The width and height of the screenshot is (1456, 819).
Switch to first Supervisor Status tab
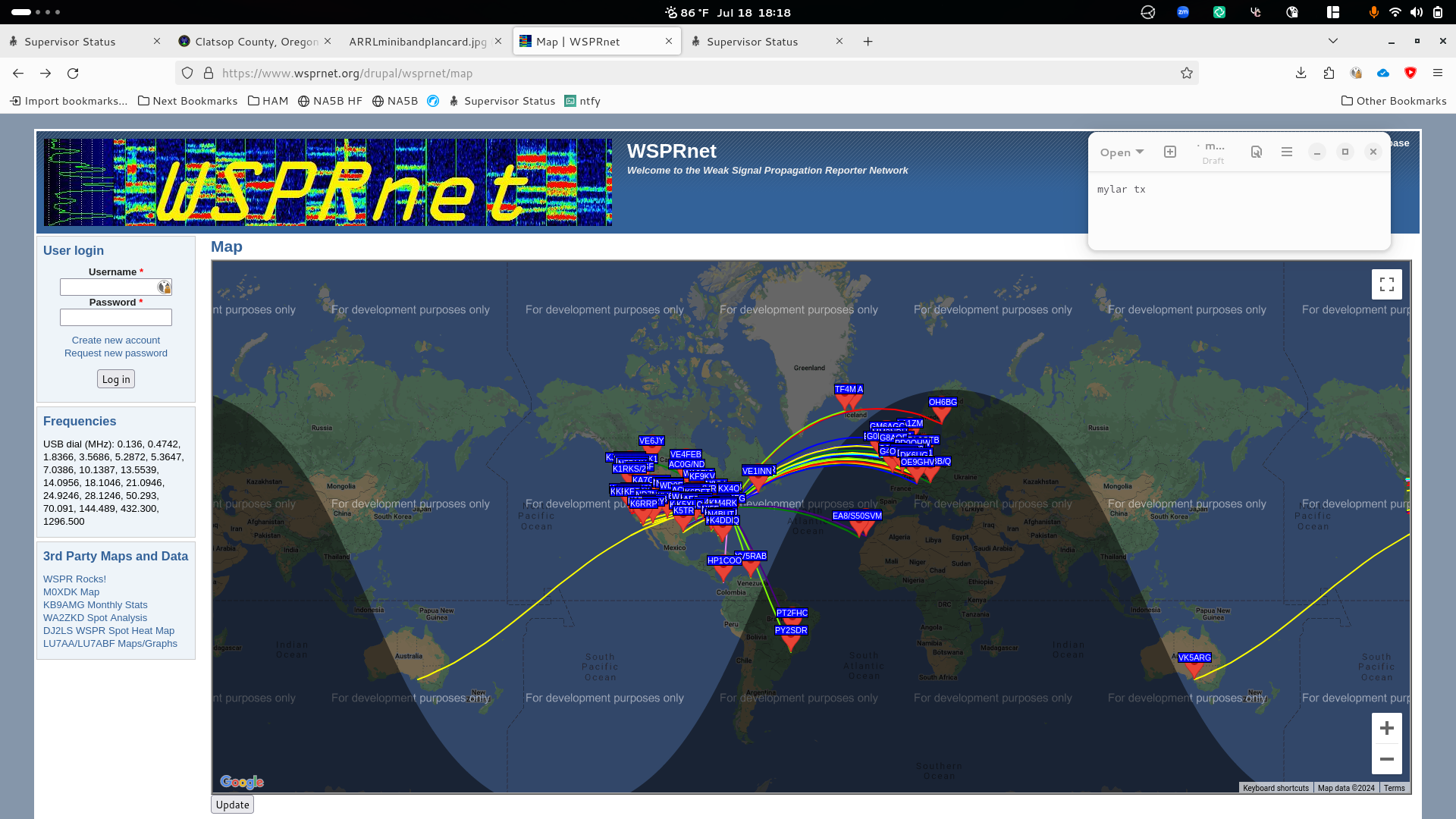(x=70, y=42)
